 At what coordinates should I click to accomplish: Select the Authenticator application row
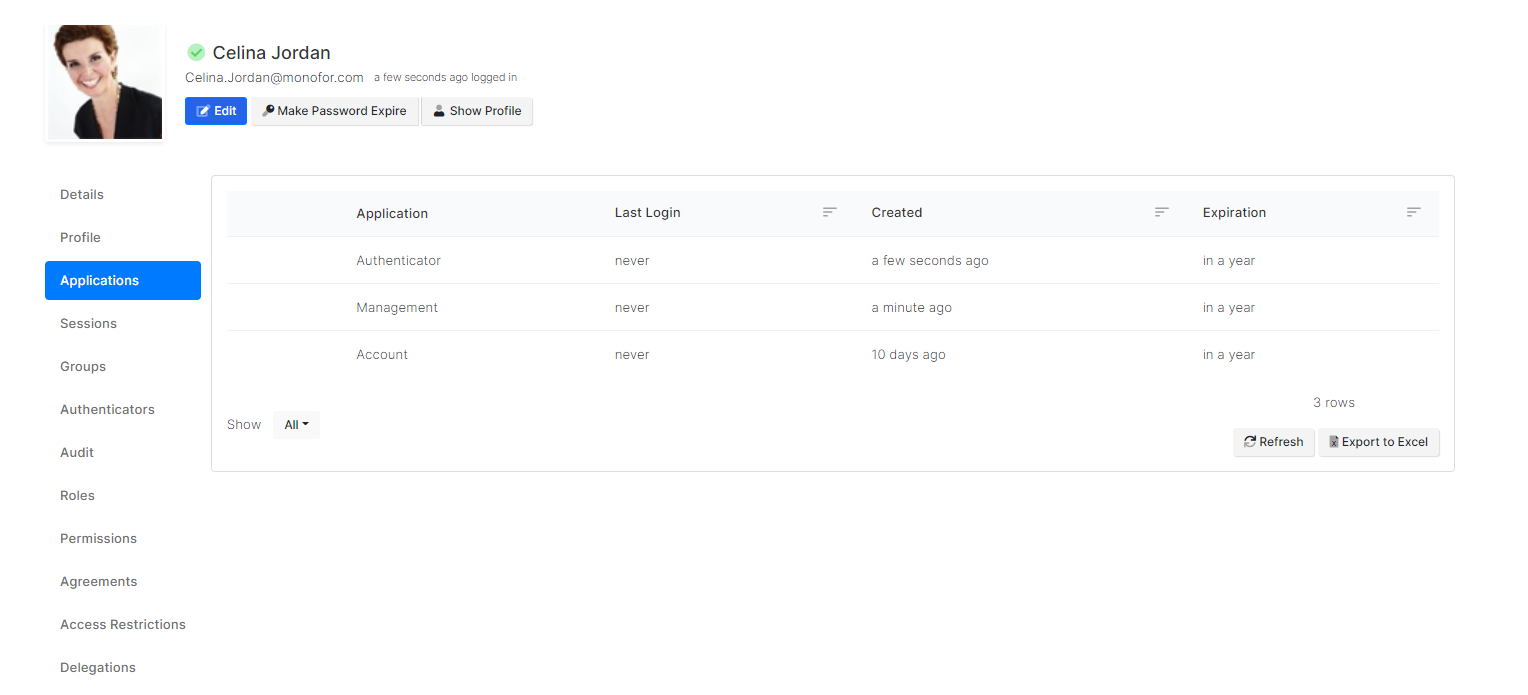(x=398, y=261)
